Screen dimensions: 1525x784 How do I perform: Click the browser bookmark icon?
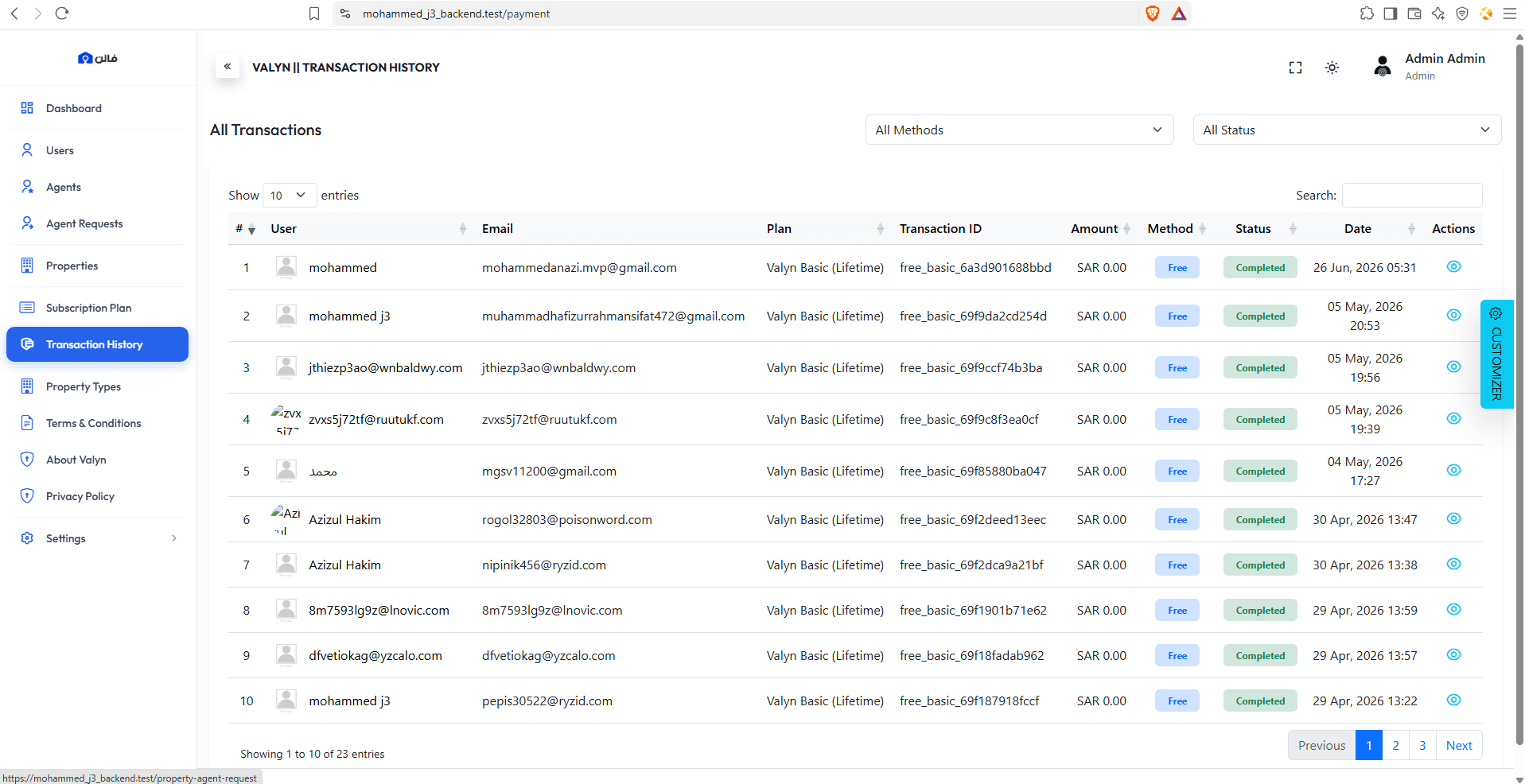314,14
